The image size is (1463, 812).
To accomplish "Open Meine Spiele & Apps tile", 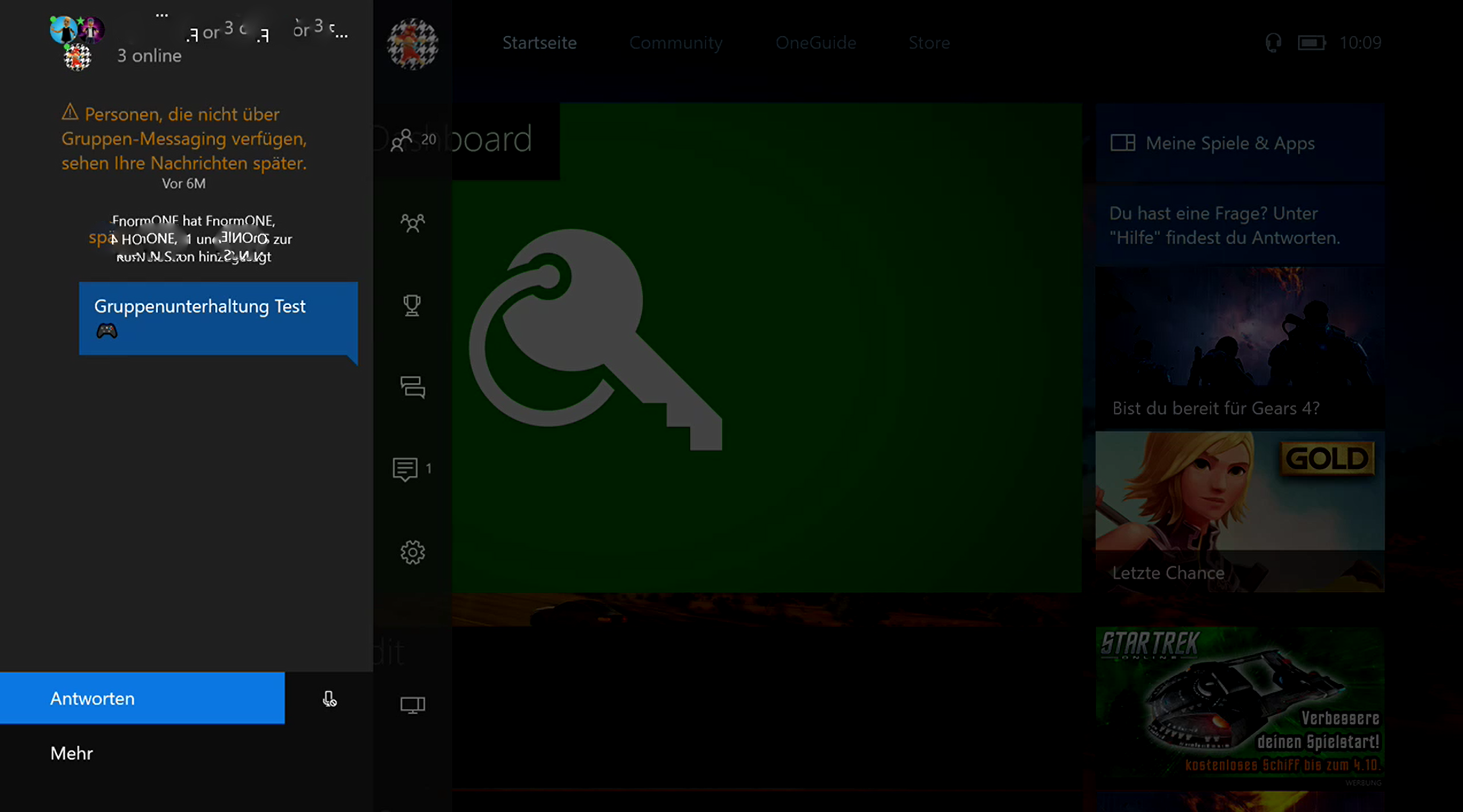I will [x=1239, y=143].
